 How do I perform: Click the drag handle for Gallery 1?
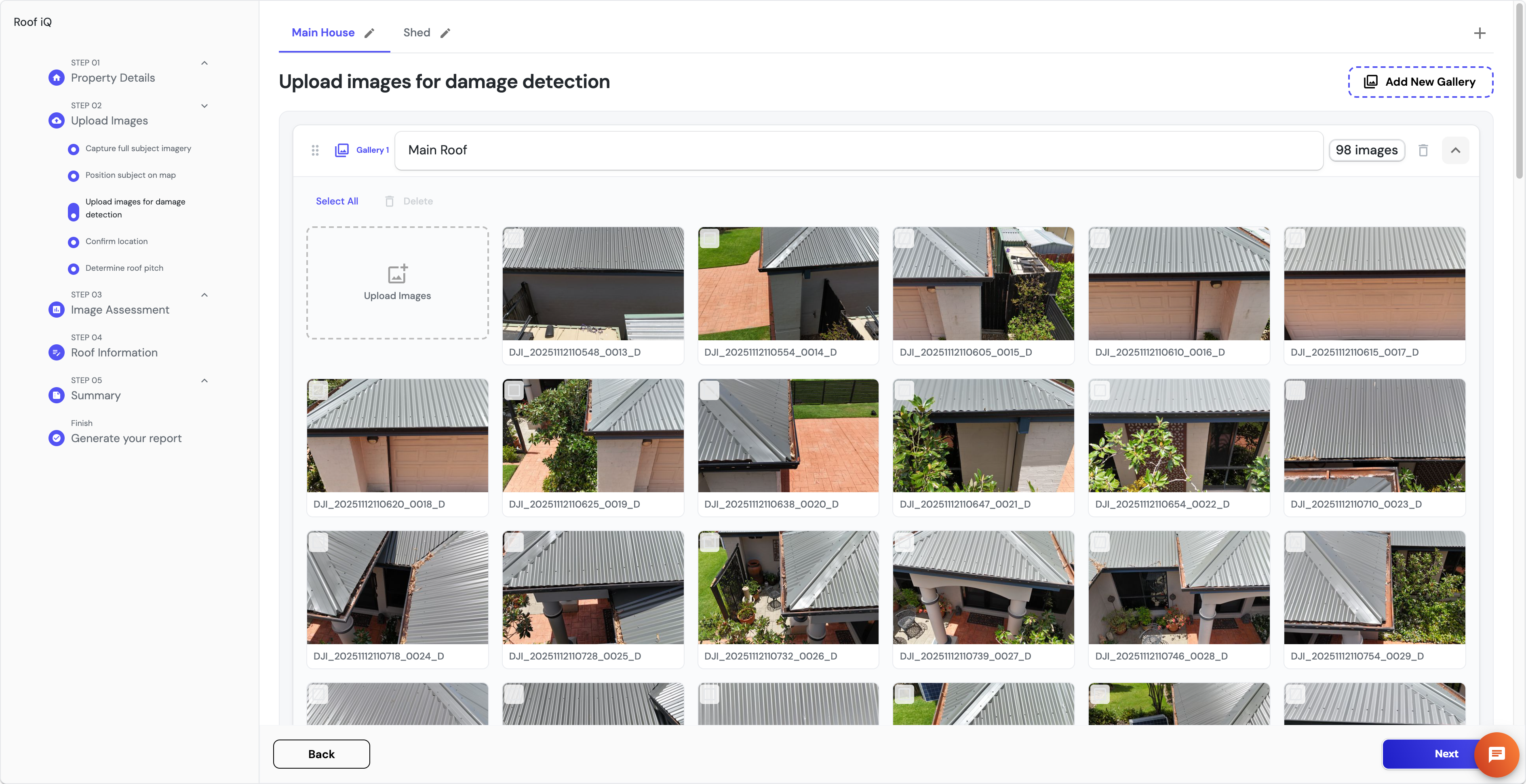pos(315,150)
